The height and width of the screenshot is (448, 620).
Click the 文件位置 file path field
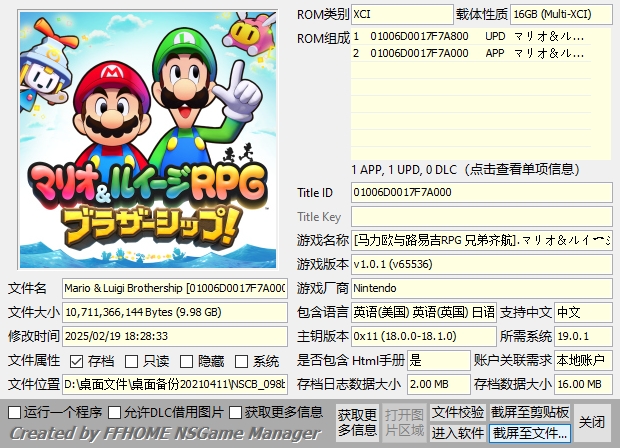click(x=174, y=384)
